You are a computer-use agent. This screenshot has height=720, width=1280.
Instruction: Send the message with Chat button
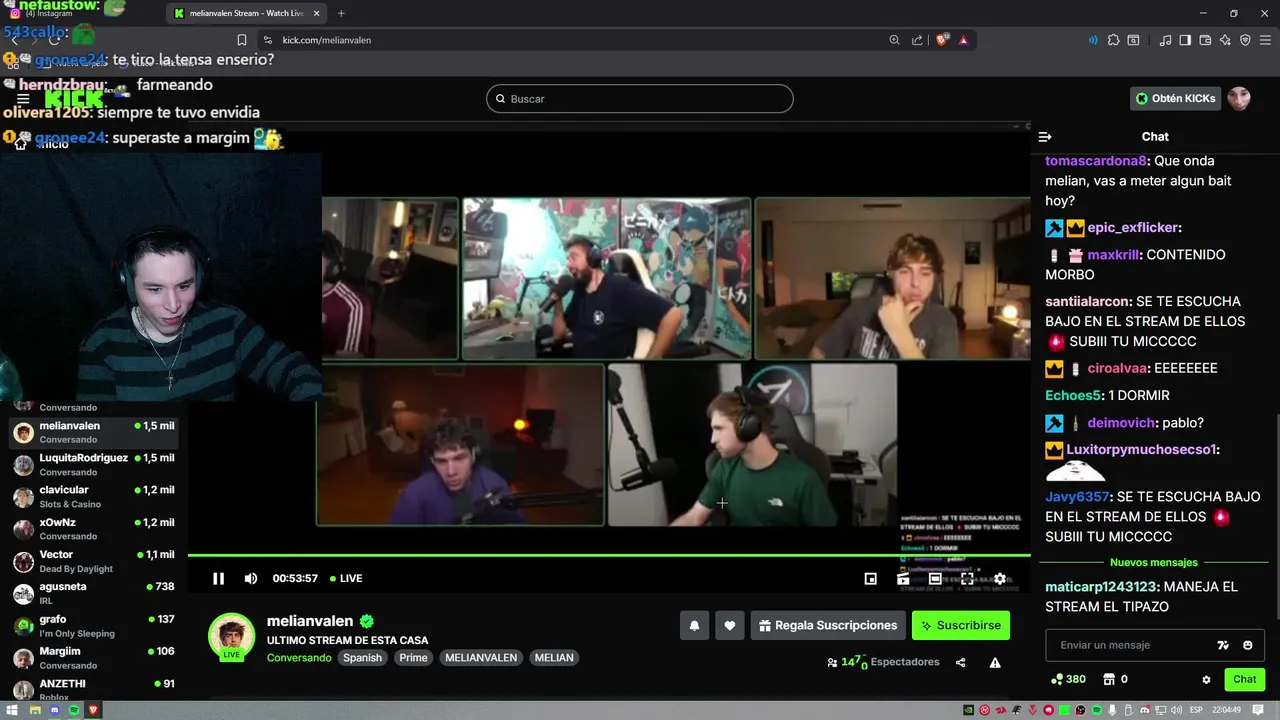point(1245,679)
